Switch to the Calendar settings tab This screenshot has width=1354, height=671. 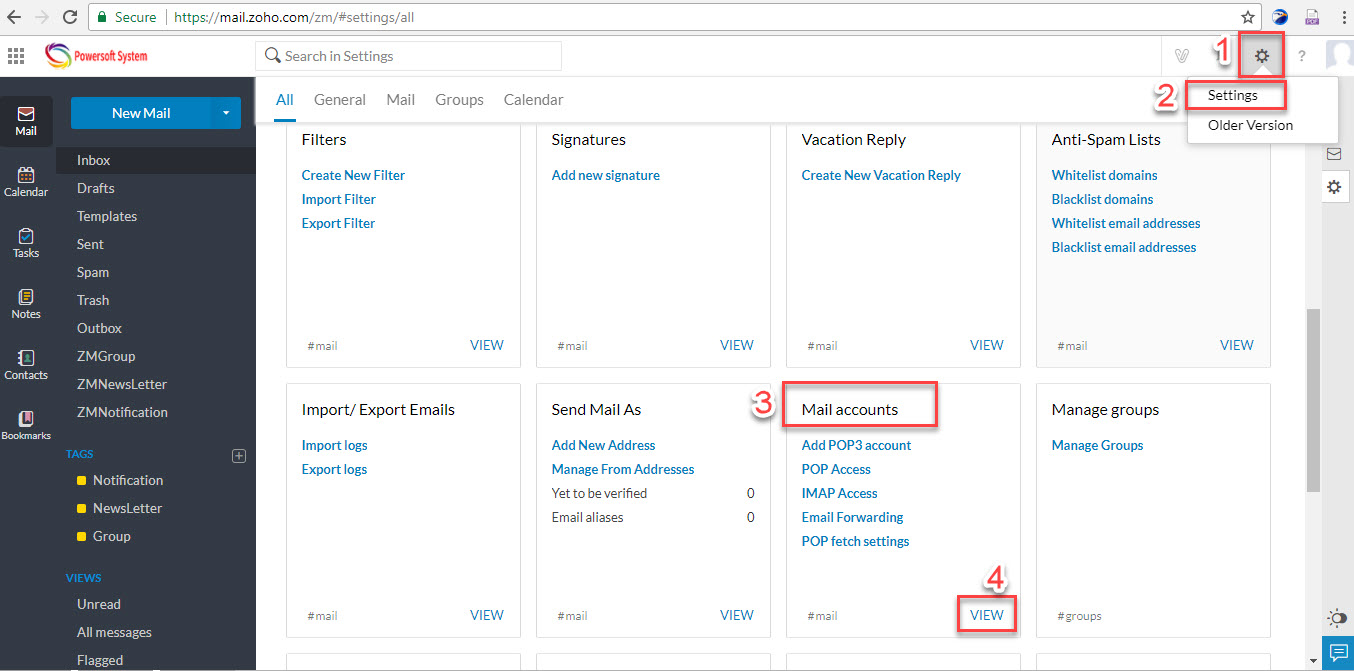point(533,100)
